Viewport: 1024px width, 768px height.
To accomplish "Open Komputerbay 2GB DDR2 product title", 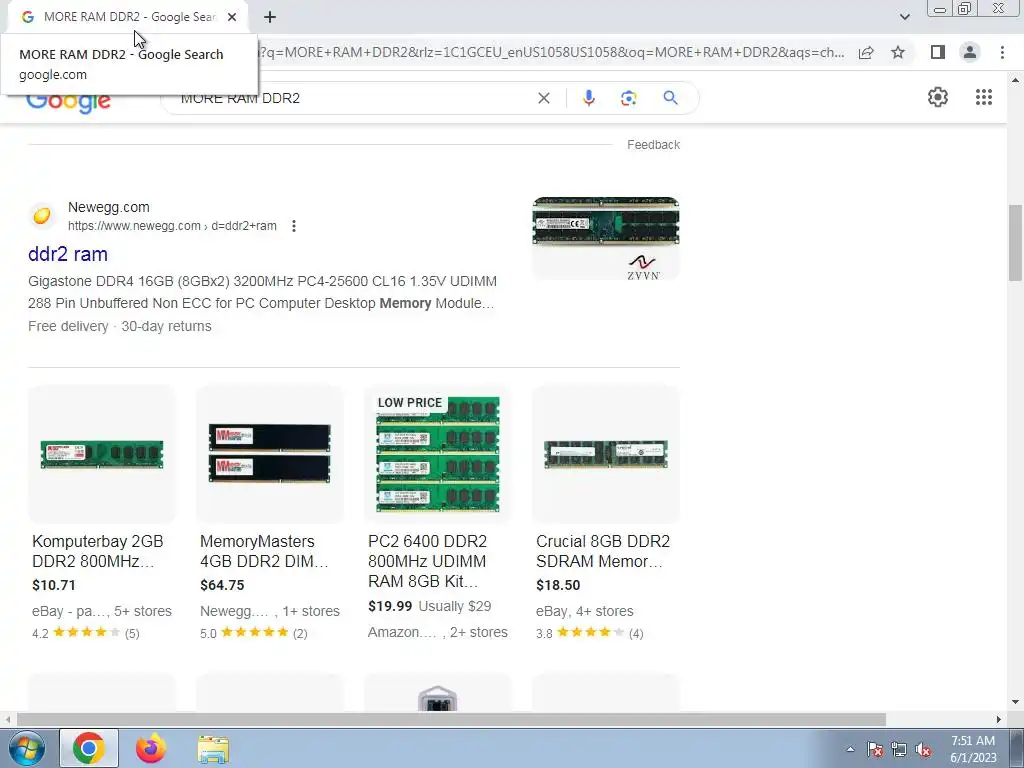I will (97, 551).
